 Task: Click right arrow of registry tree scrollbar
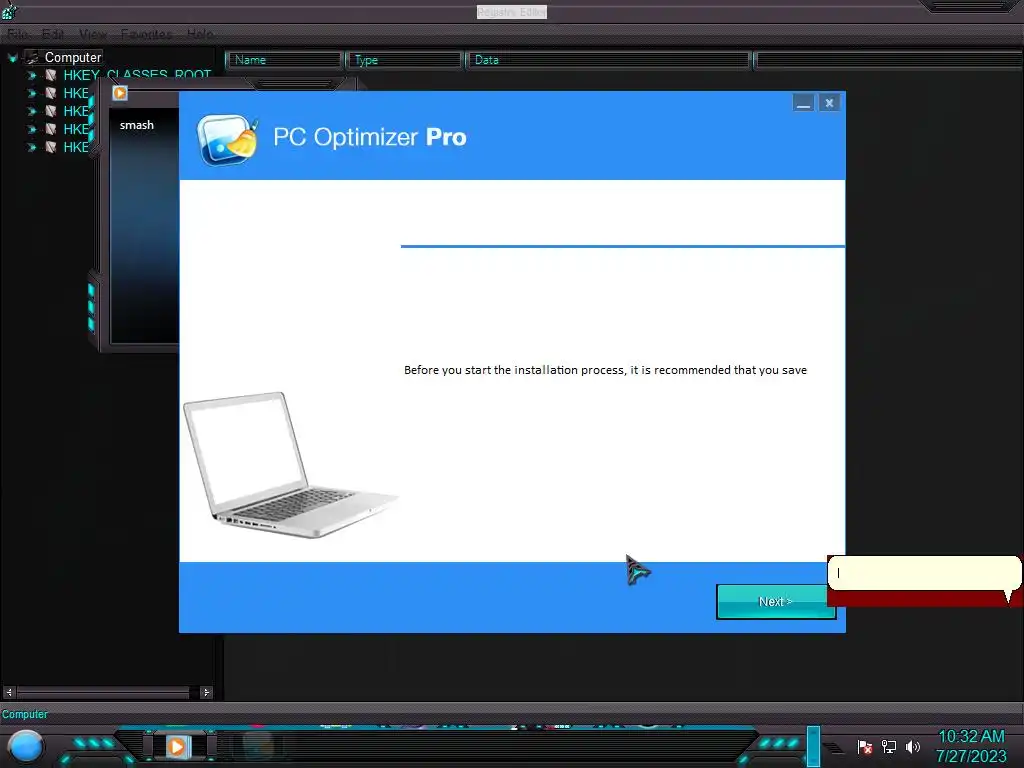pos(206,692)
